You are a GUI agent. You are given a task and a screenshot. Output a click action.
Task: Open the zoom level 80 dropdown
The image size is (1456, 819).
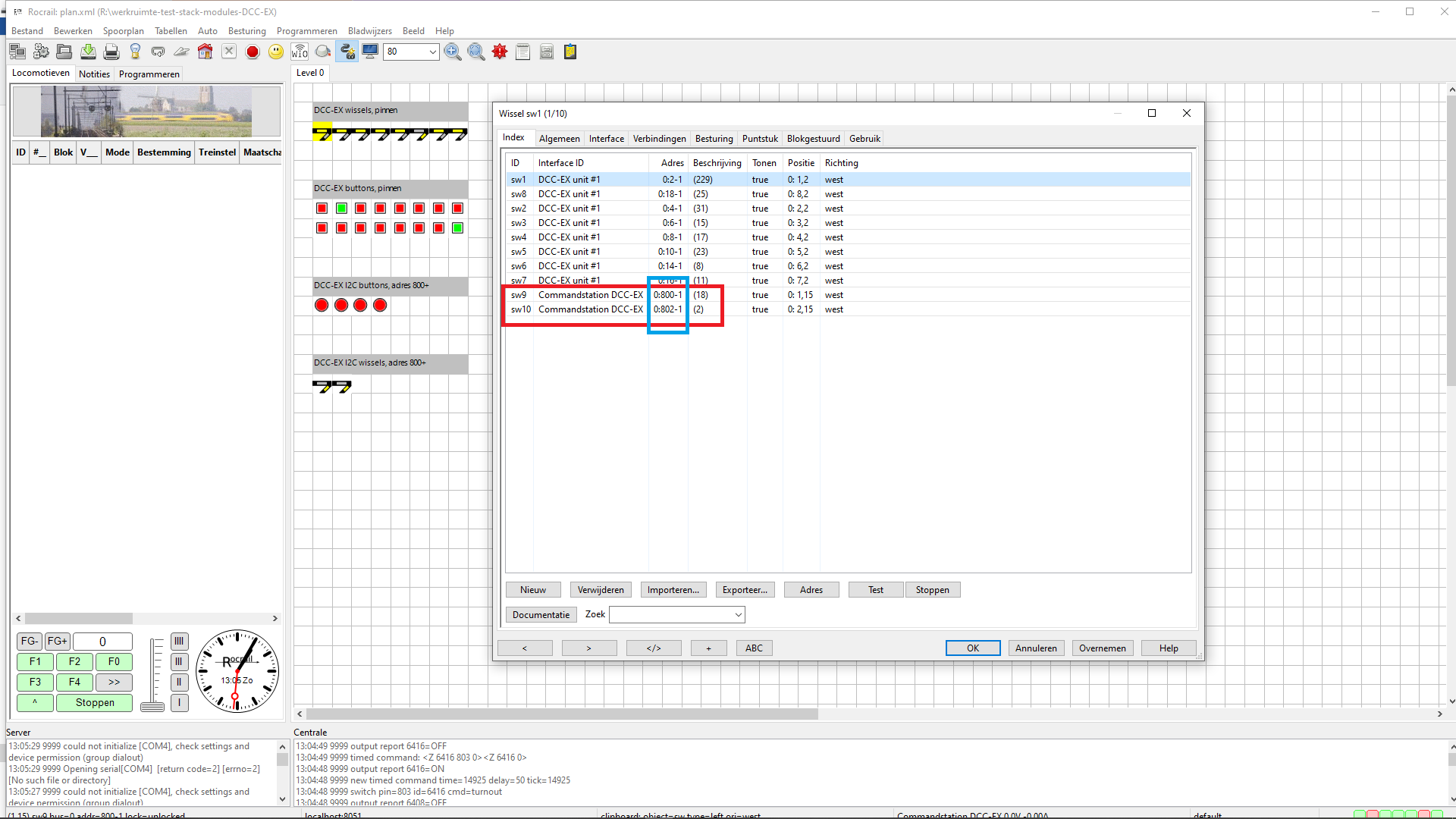click(432, 52)
